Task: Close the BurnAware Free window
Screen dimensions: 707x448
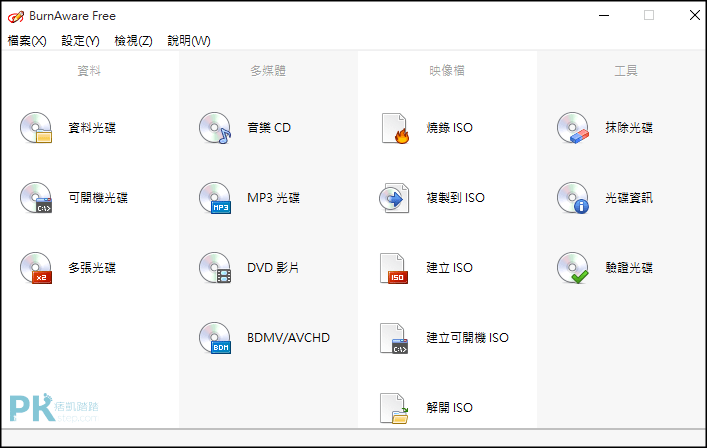Action: point(694,16)
